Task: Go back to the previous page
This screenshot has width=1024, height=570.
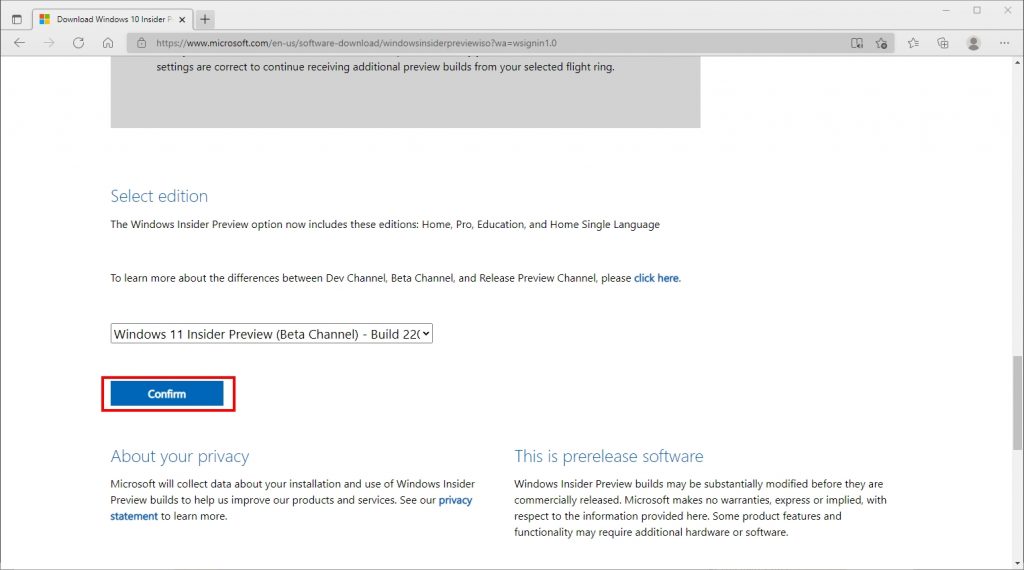Action: click(20, 43)
